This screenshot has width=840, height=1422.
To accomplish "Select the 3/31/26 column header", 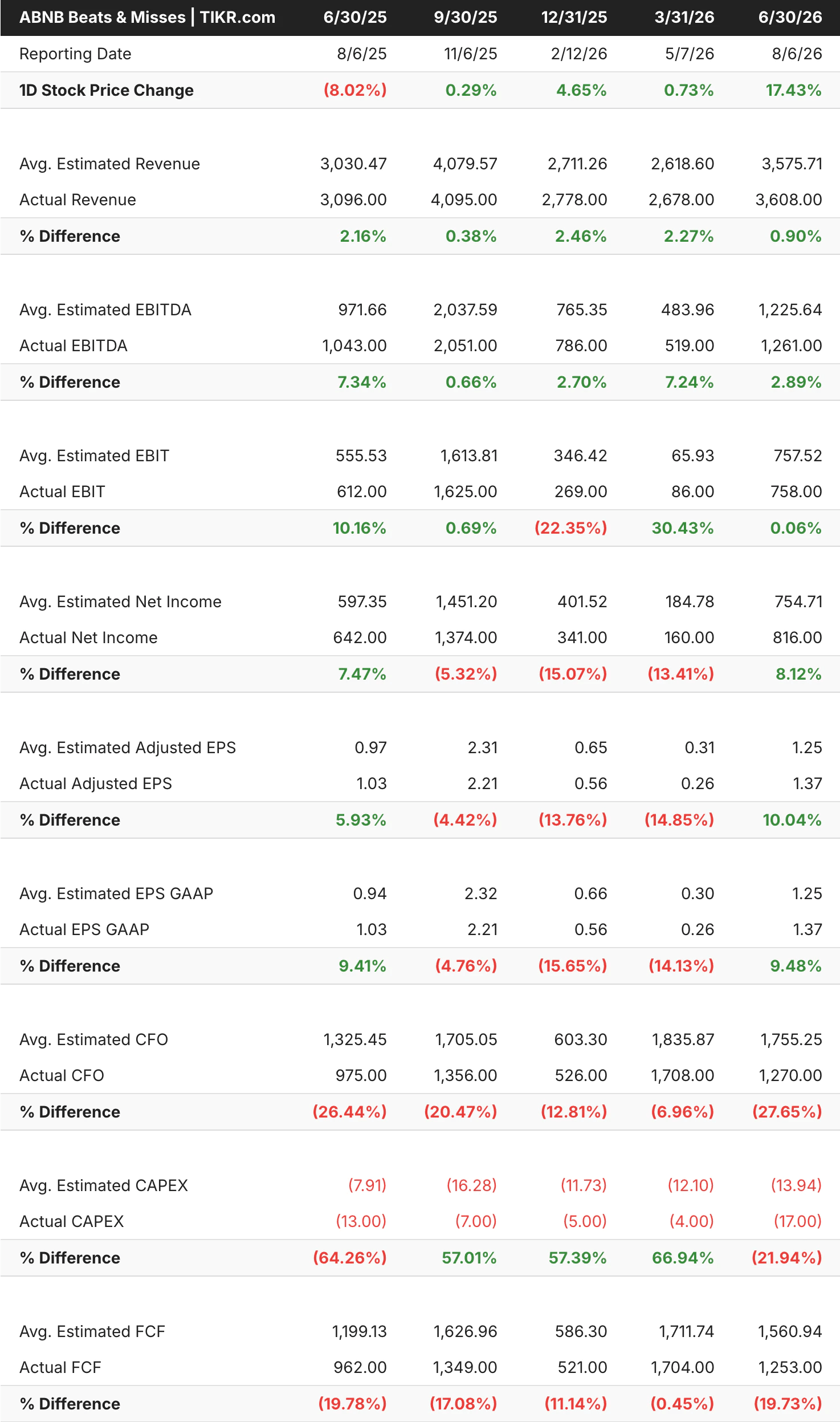I will click(684, 17).
